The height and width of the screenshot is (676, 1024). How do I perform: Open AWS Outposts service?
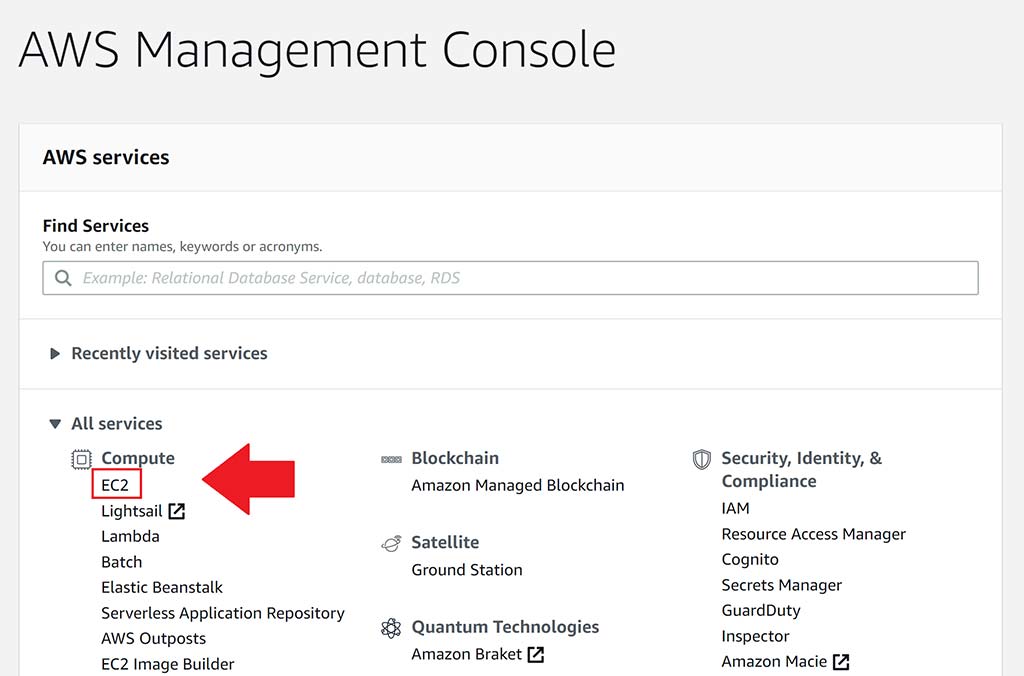[x=153, y=638]
